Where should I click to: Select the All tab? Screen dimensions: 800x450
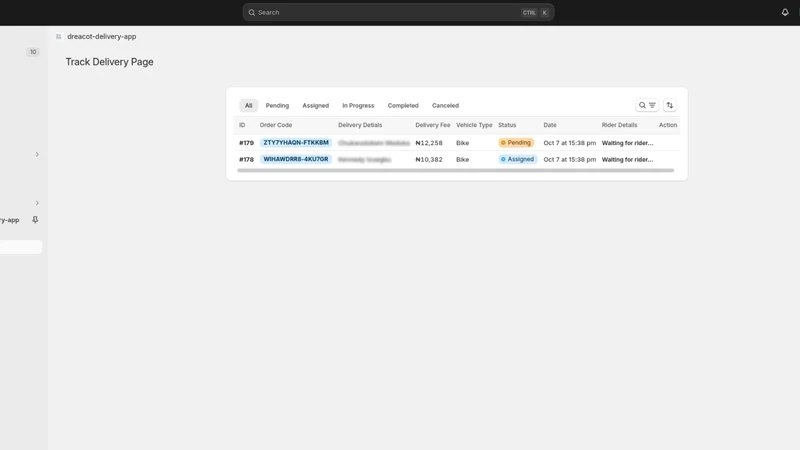click(248, 106)
